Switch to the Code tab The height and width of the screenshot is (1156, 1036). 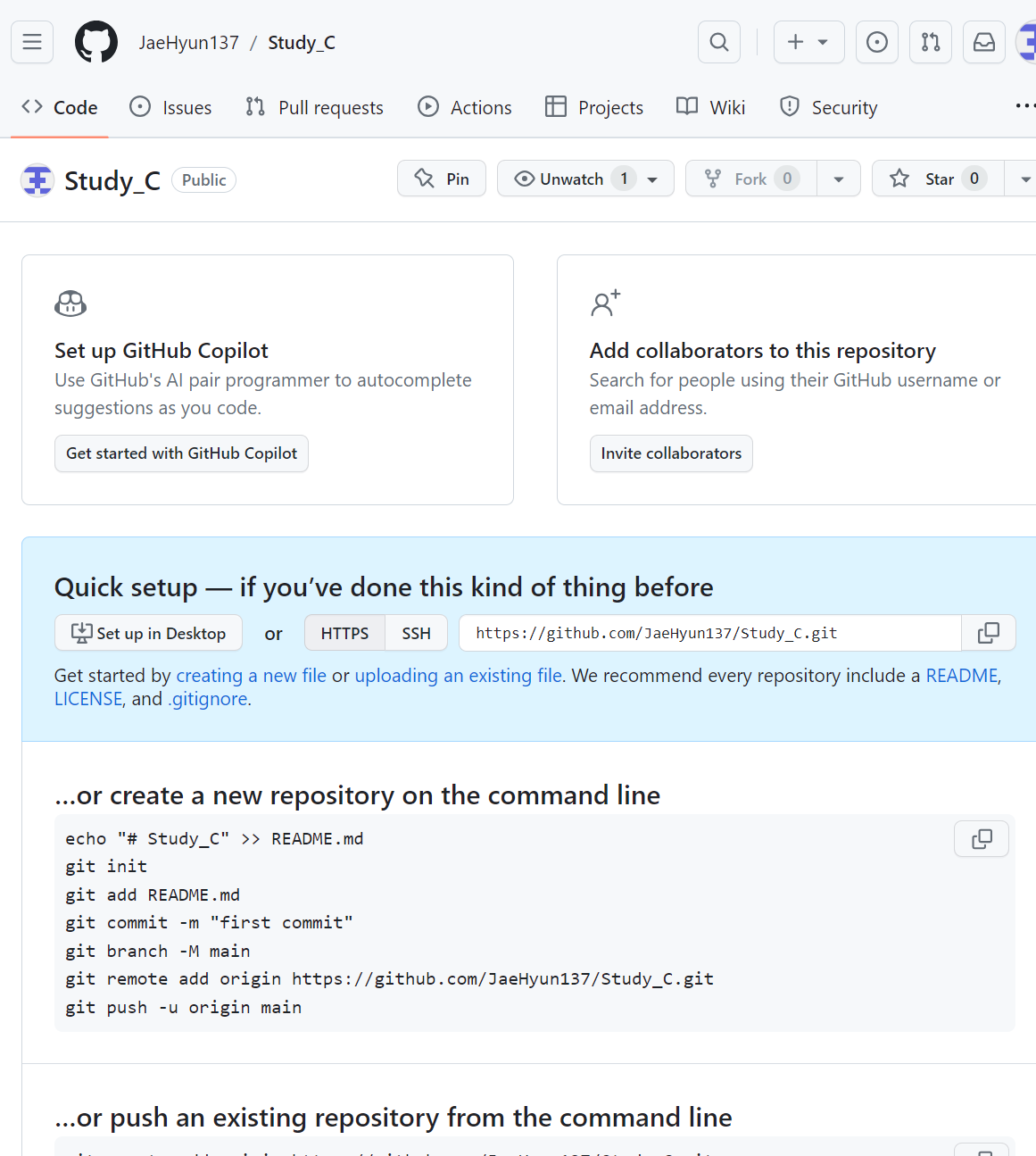click(x=60, y=107)
